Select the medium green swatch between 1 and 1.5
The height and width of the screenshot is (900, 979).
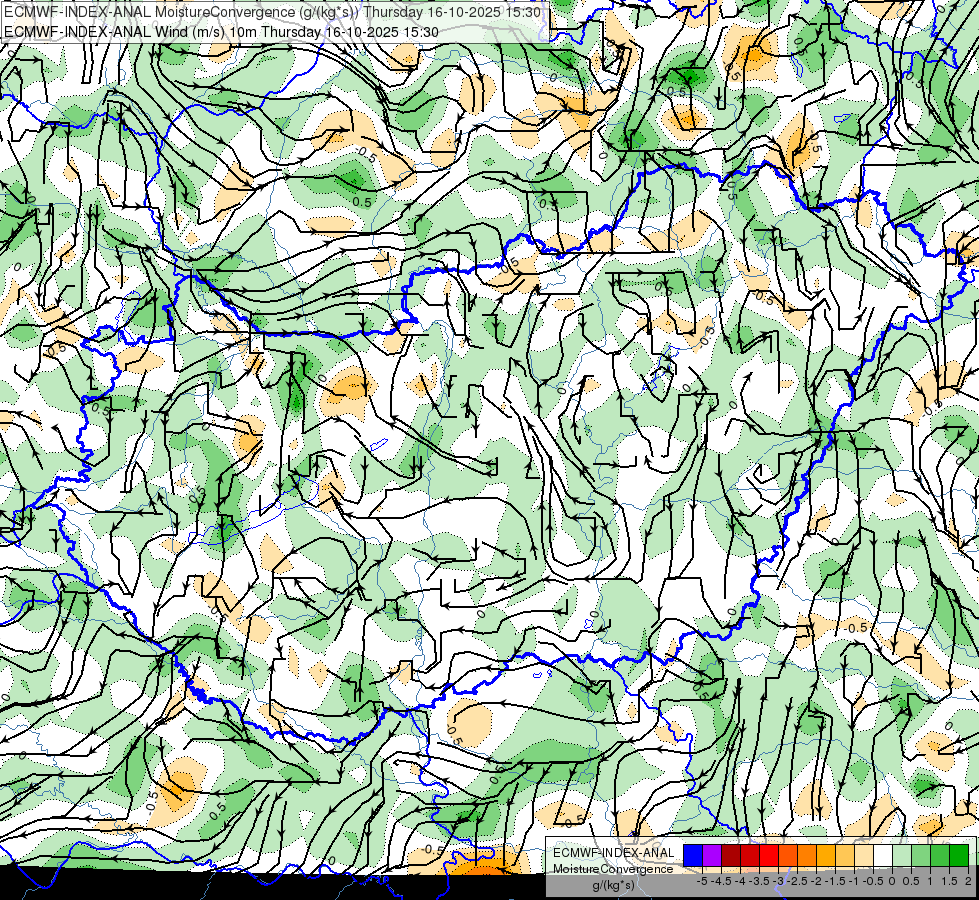tap(940, 855)
